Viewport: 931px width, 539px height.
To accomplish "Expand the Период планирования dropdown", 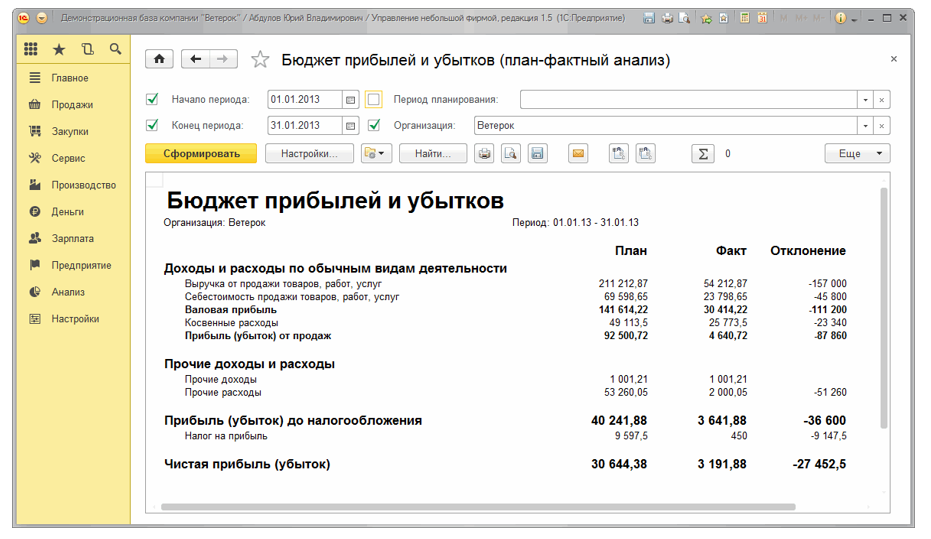I will (x=865, y=100).
